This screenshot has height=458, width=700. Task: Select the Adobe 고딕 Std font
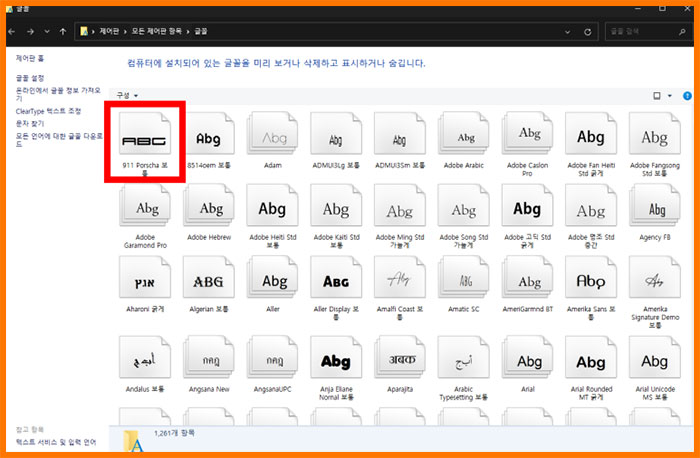tap(527, 206)
